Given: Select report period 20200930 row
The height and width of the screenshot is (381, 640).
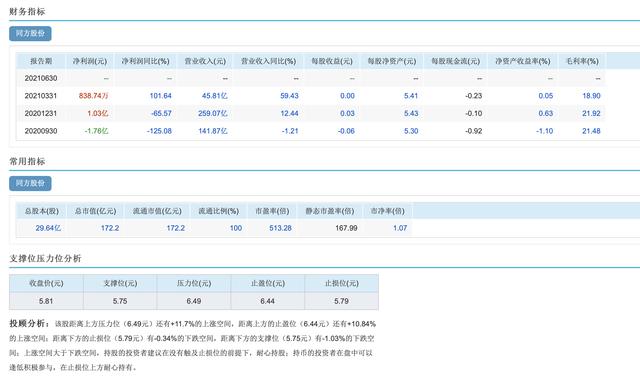Looking at the screenshot, I should coord(311,131).
